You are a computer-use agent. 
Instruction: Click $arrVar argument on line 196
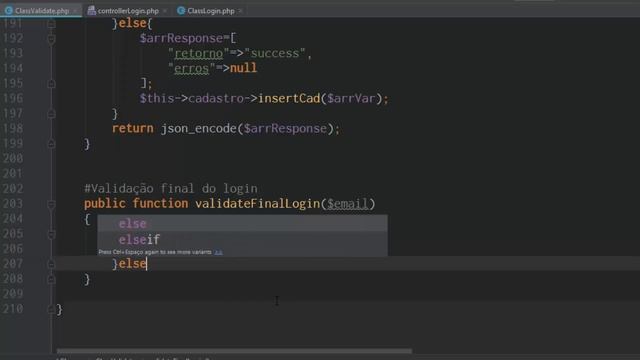click(x=351, y=98)
